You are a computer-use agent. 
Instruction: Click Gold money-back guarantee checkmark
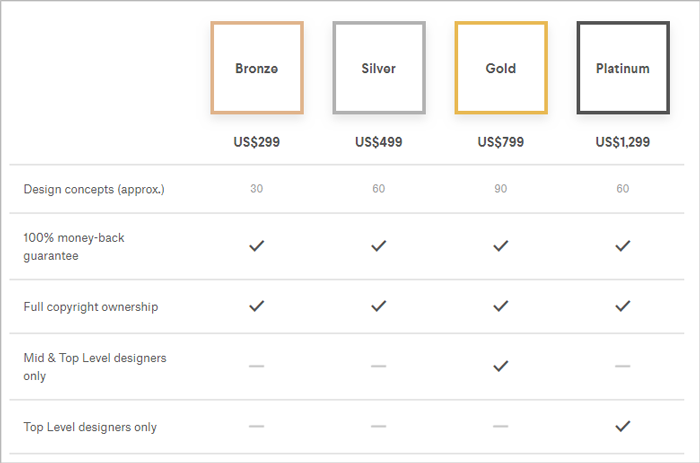tap(501, 246)
